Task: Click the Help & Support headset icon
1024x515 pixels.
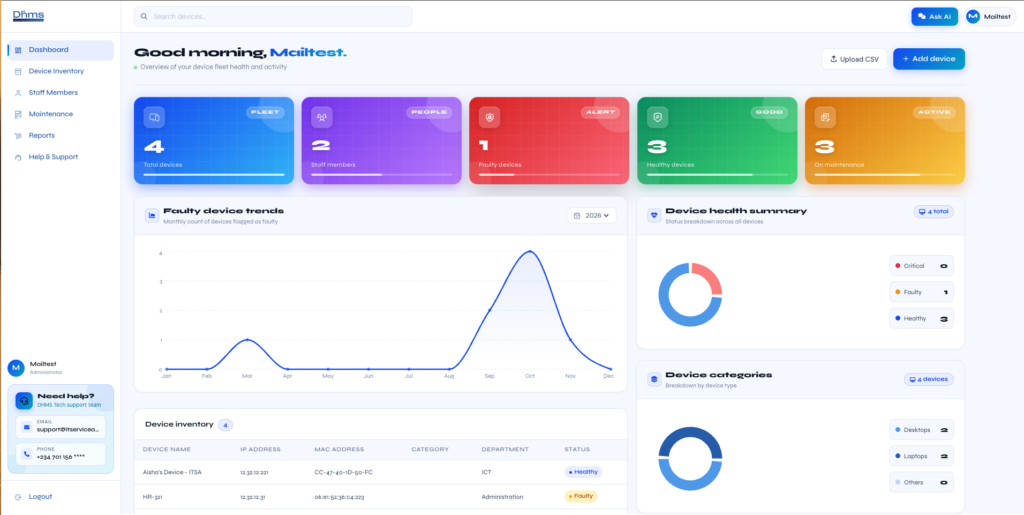Action: [x=18, y=157]
